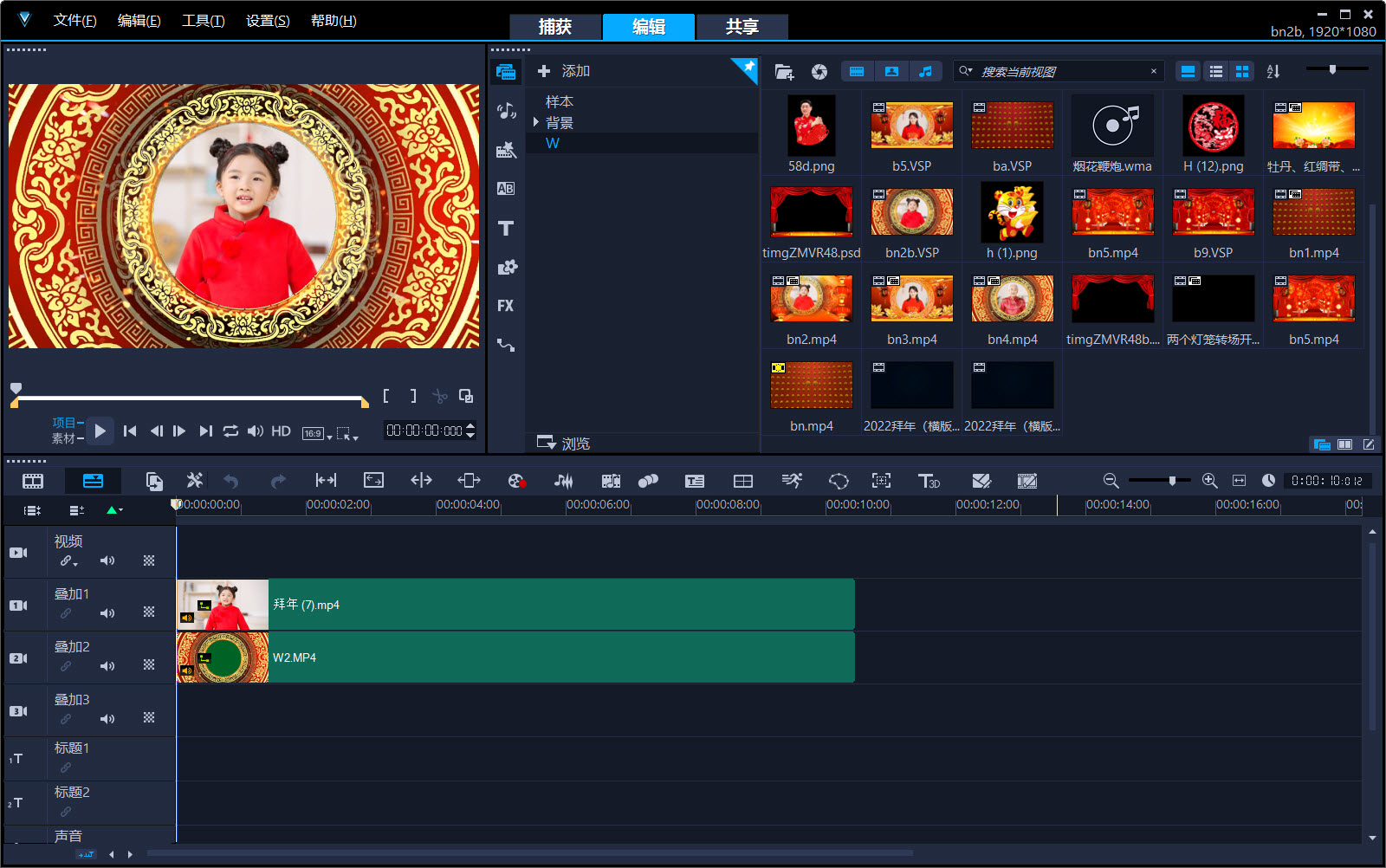1386x868 pixels.
Task: Open the Subtitle Editor tool
Action: click(695, 481)
